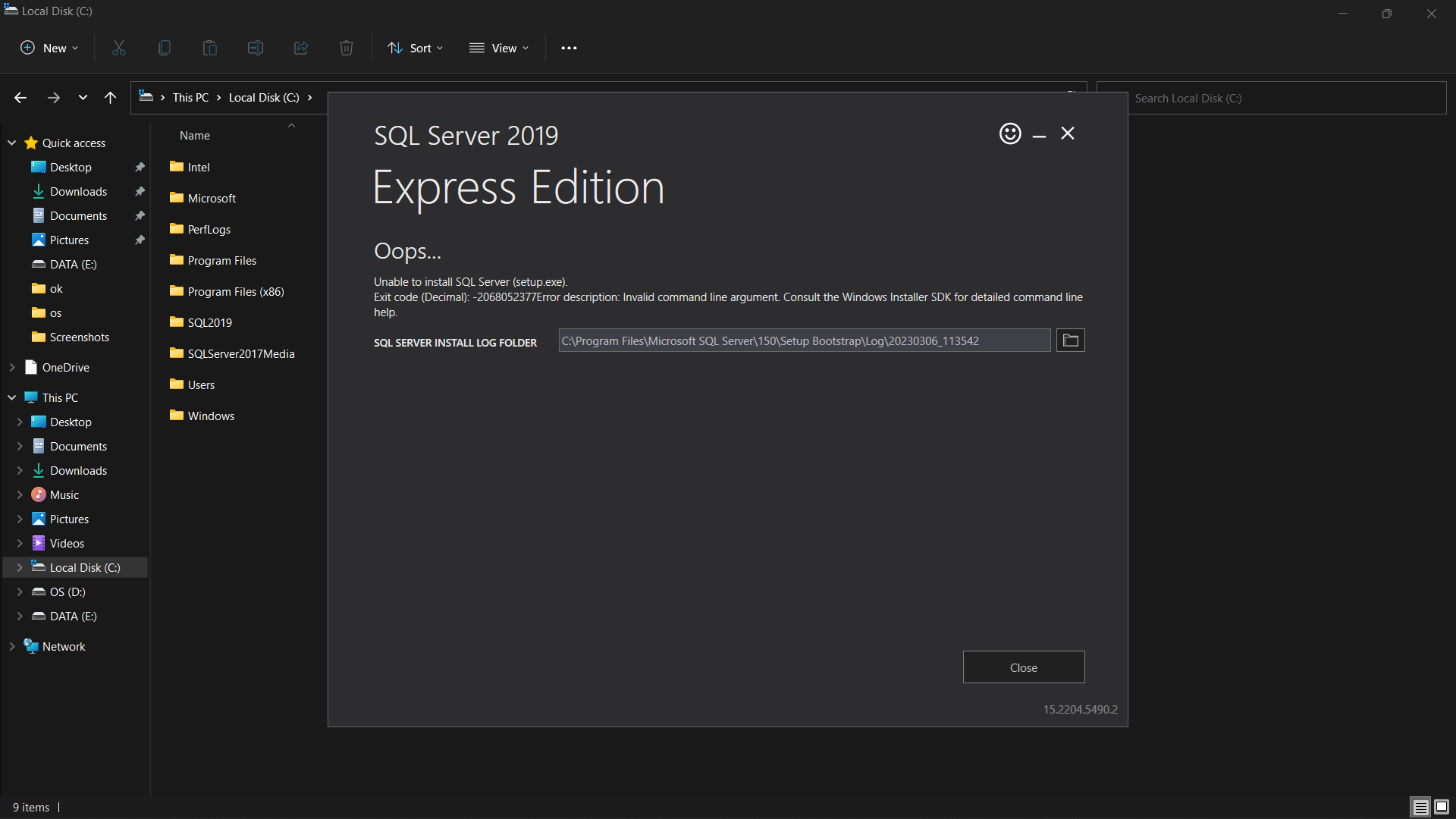Sort by the Name column header
The height and width of the screenshot is (819, 1456).
[195, 136]
